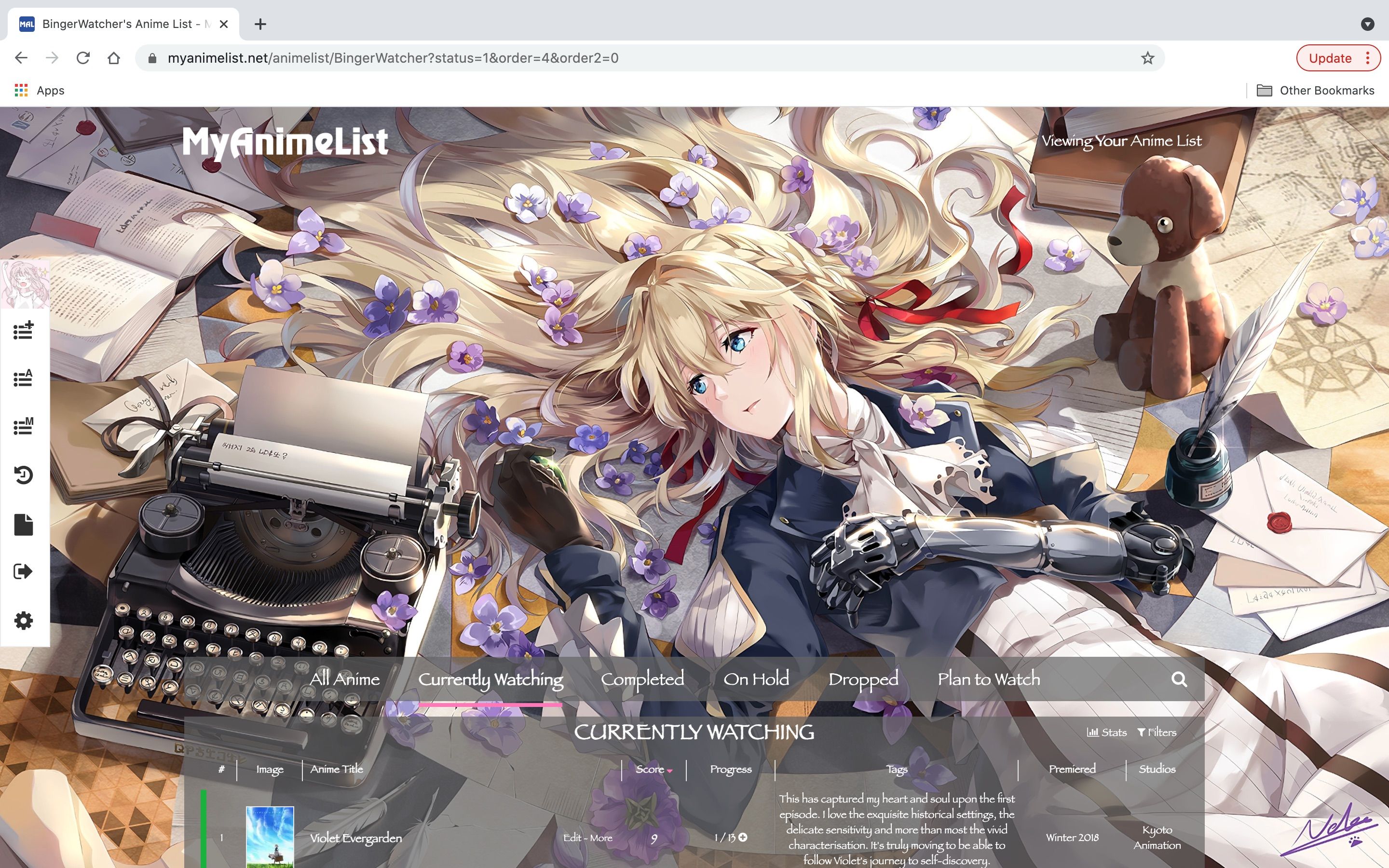1389x868 pixels.
Task: Open the Chrome menu next to Update
Action: (1368, 58)
